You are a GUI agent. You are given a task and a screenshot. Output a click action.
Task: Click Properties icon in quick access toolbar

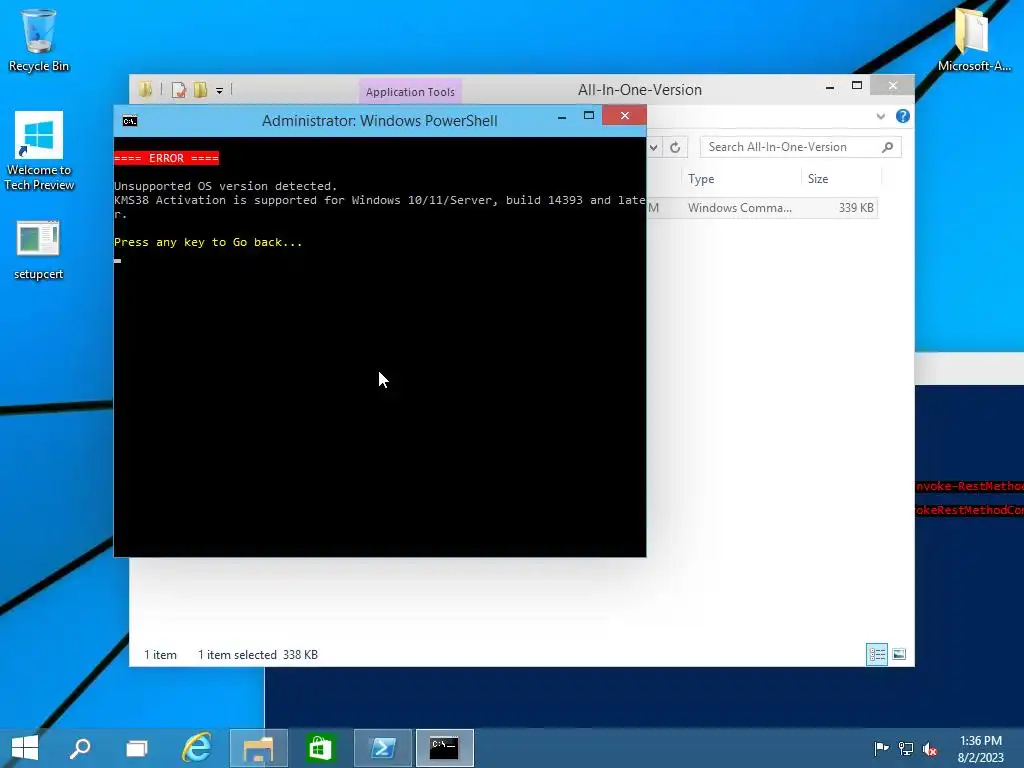[179, 90]
